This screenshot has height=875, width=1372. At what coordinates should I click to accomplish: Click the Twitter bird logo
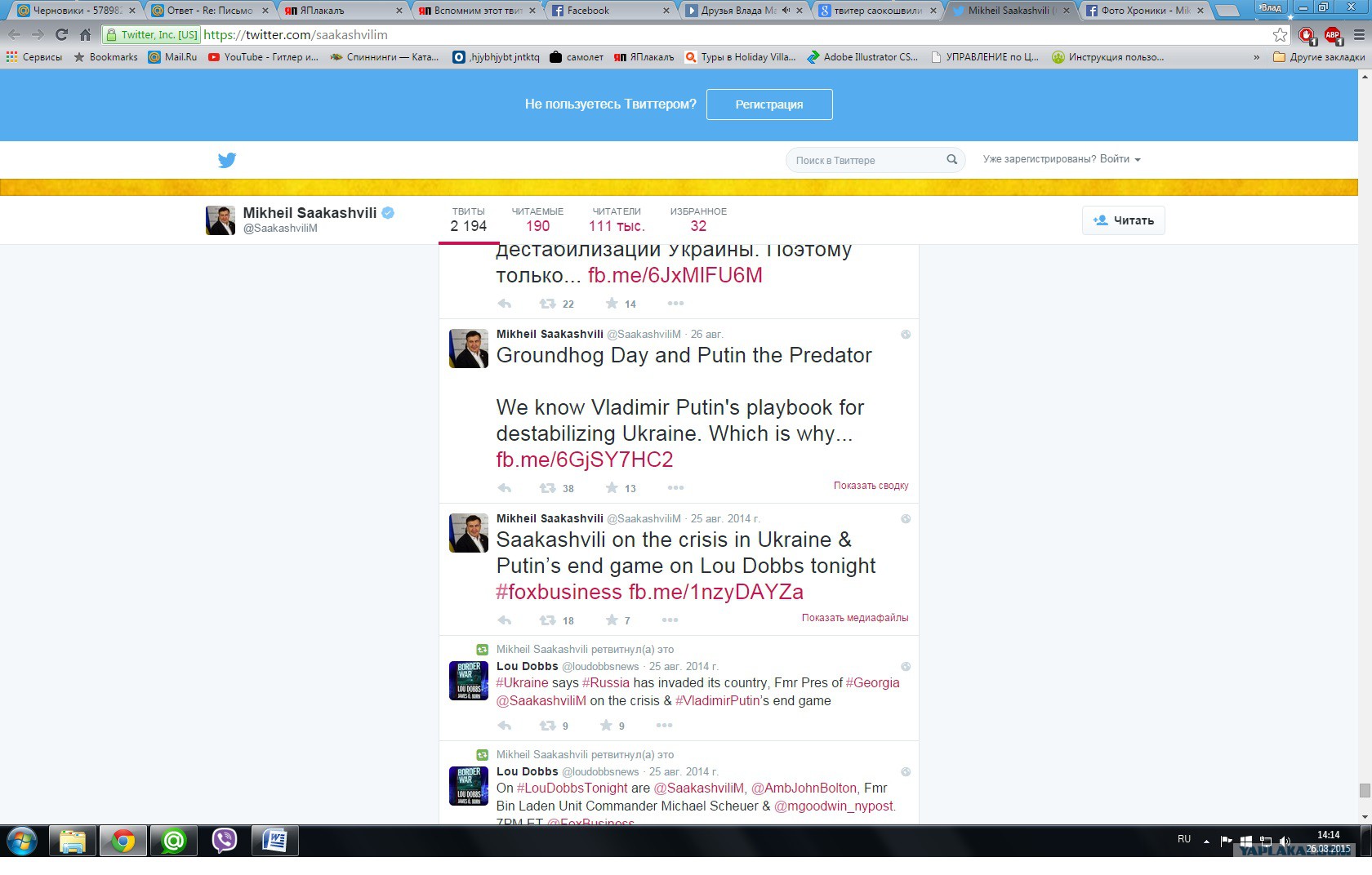[227, 160]
